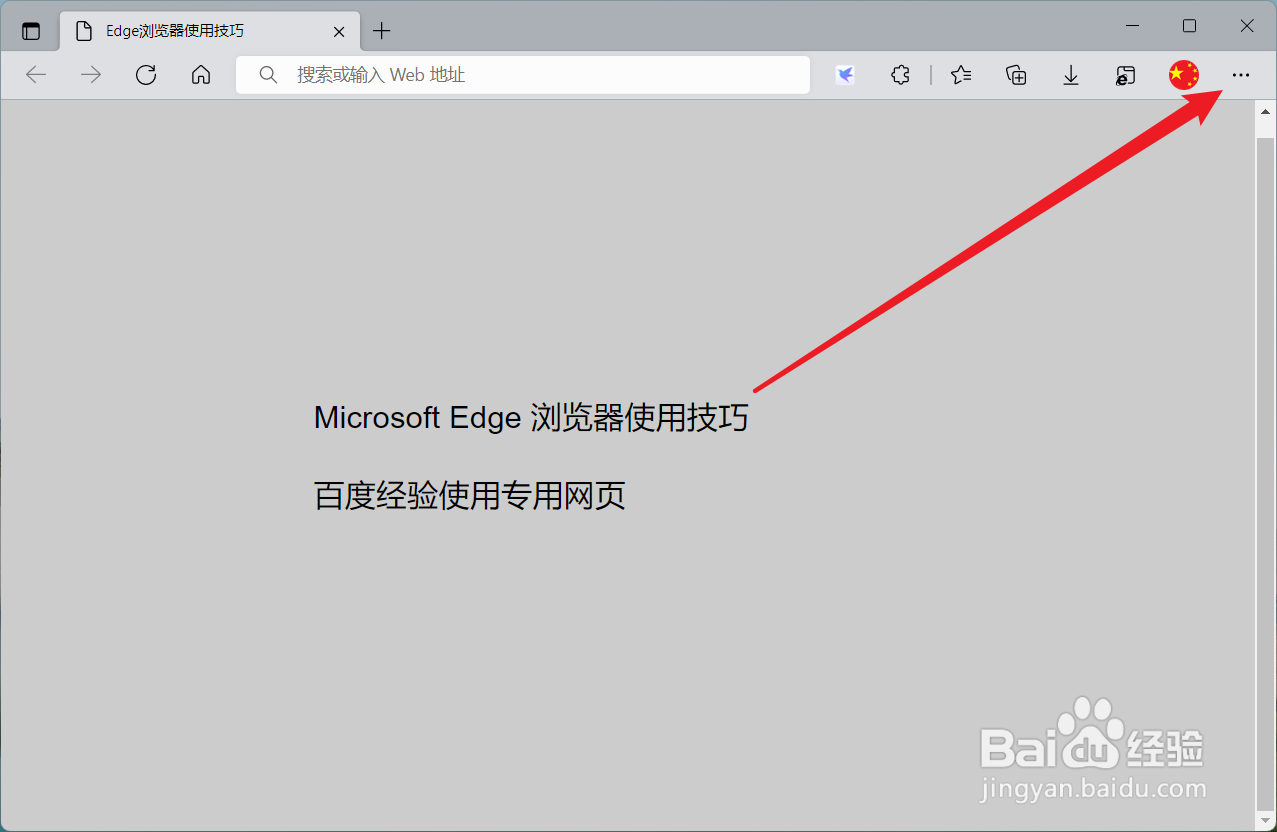The height and width of the screenshot is (832, 1277).
Task: Open the home page
Action: 201,75
